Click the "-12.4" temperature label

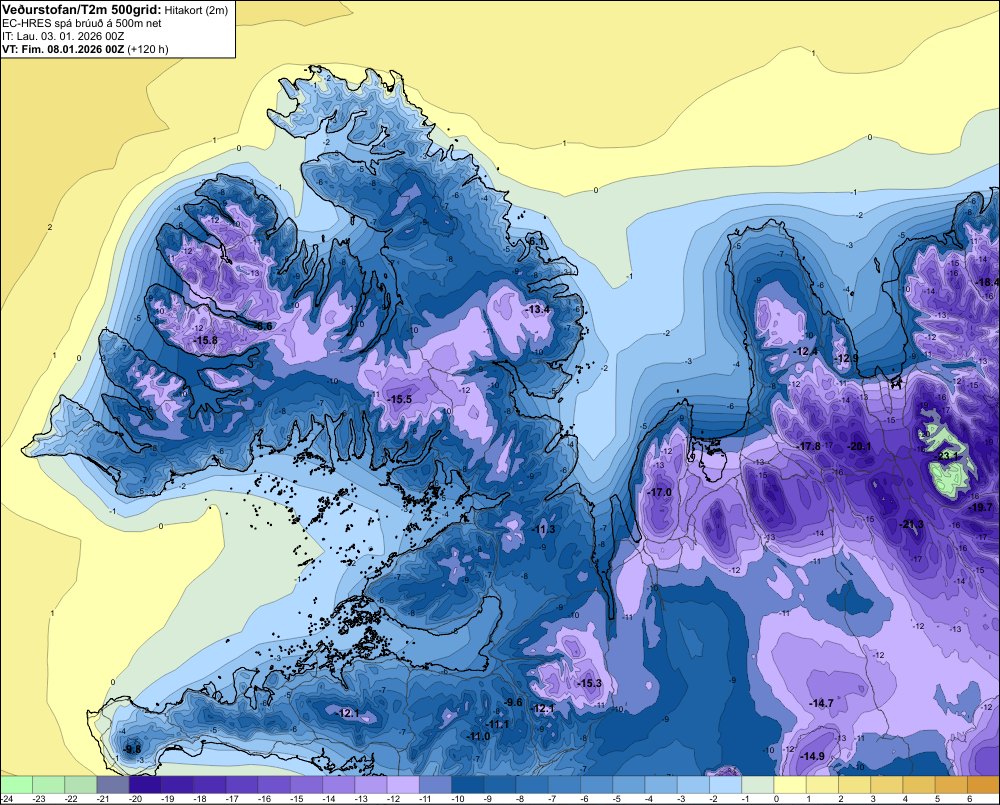805,351
